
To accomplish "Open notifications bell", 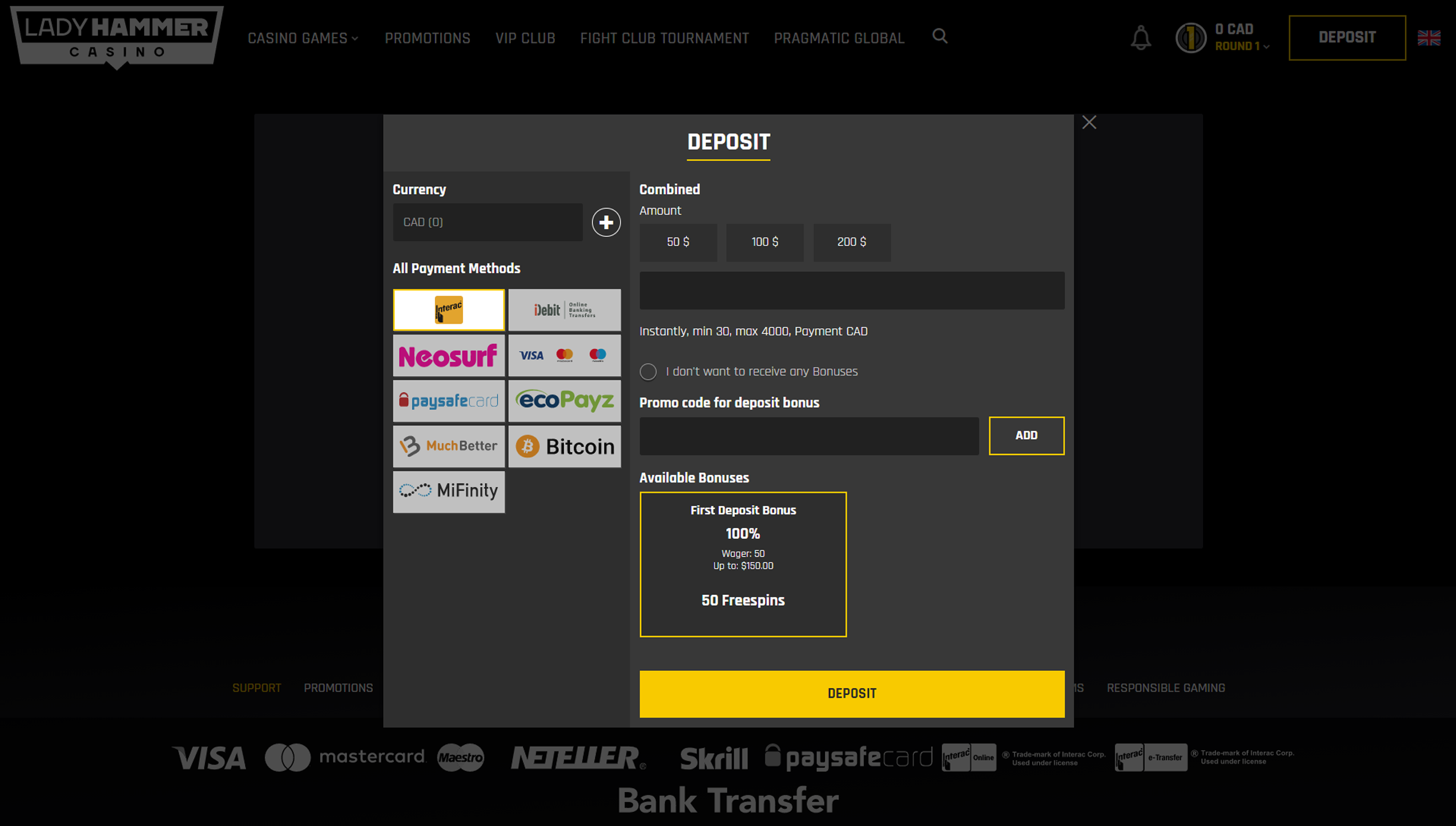I will coord(1141,38).
